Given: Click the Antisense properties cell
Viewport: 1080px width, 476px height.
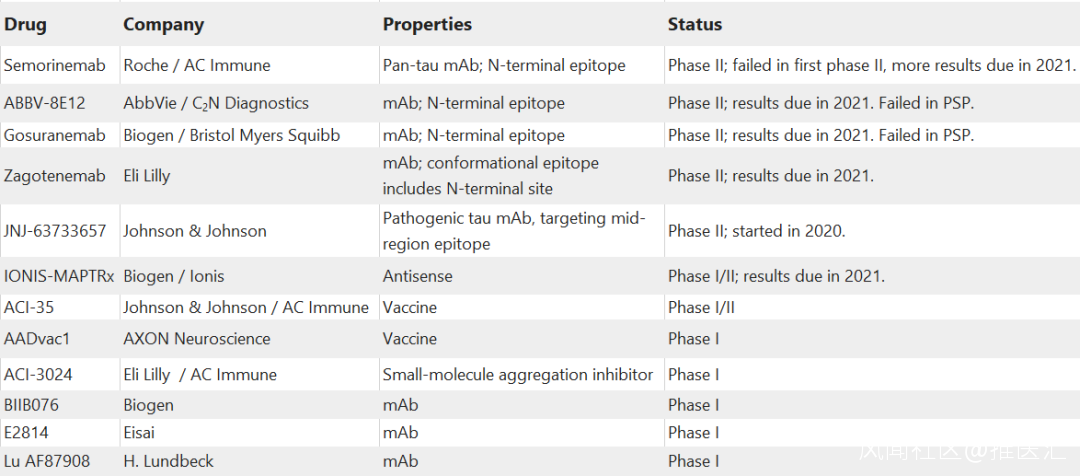Looking at the screenshot, I should point(417,276).
